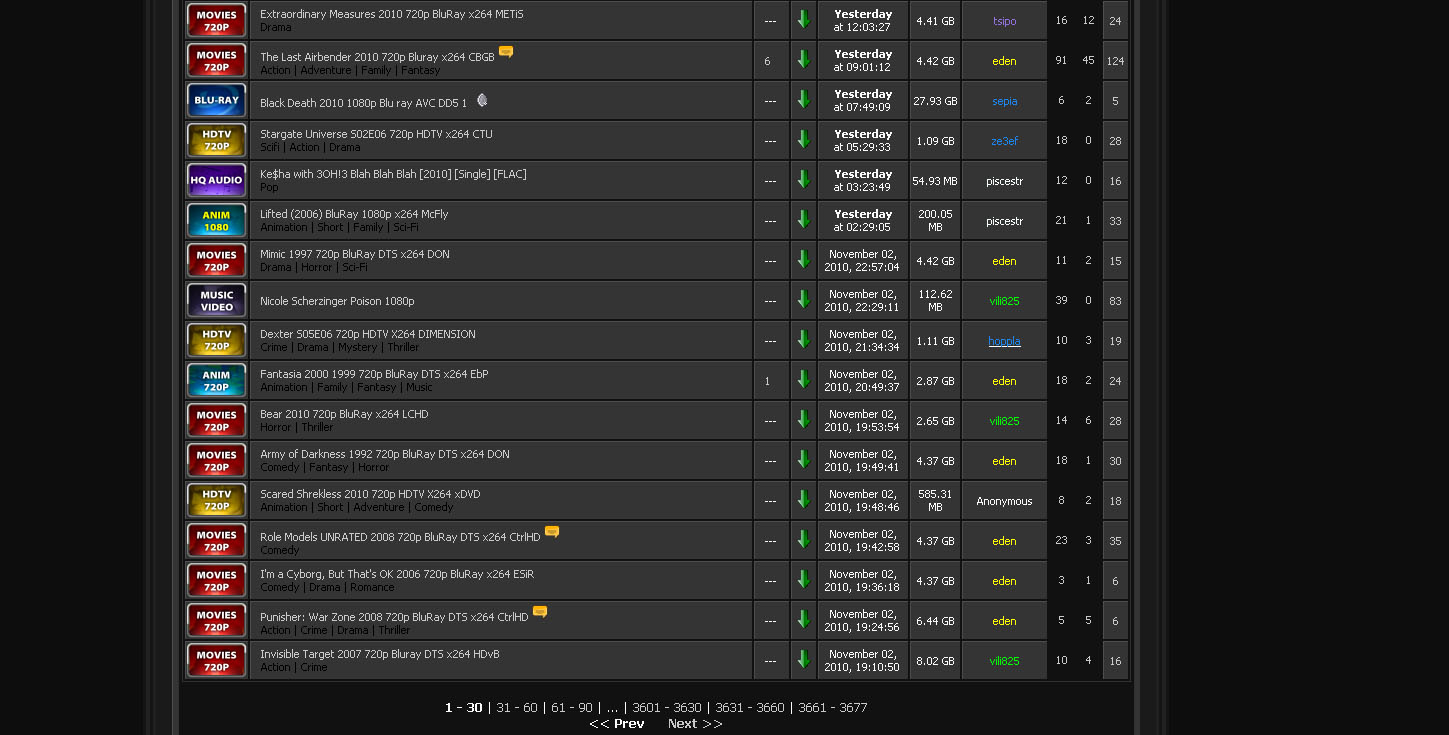Jump to results page 3601 - 3630
Screen dimensions: 1449x735
point(667,708)
